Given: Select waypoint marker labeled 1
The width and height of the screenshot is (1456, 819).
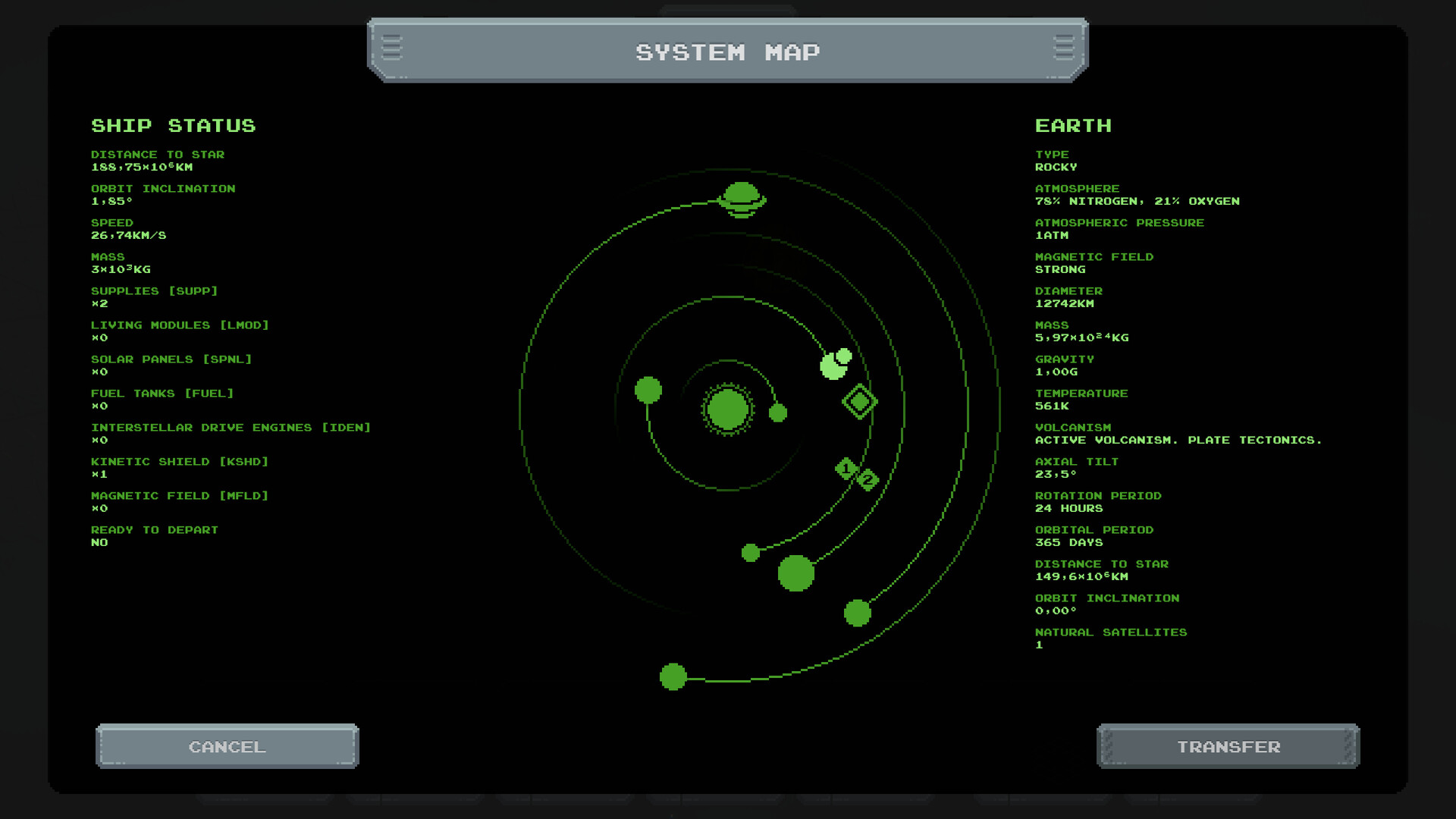Looking at the screenshot, I should point(846,467).
